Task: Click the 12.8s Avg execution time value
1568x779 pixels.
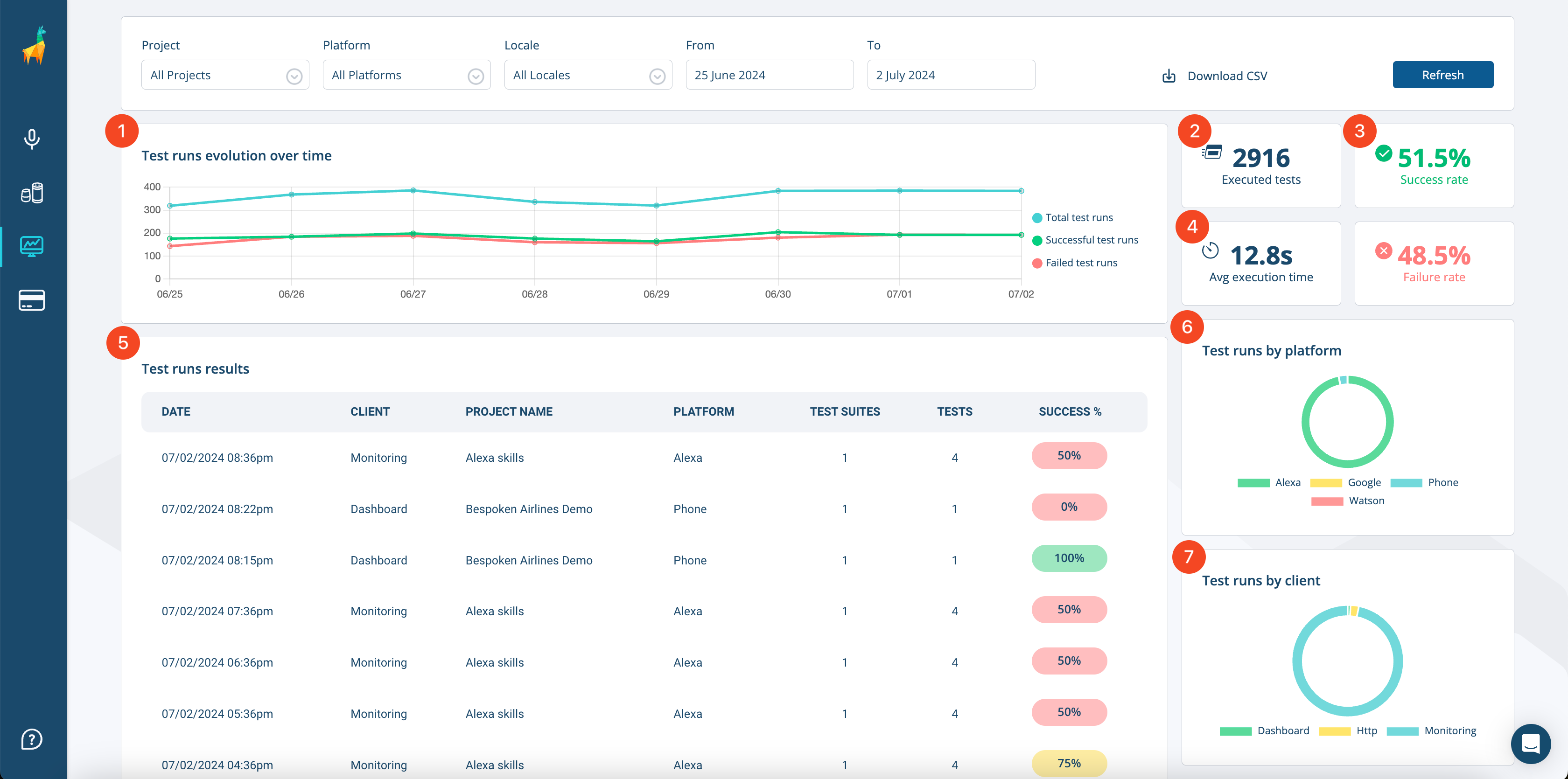Action: coord(1261,256)
